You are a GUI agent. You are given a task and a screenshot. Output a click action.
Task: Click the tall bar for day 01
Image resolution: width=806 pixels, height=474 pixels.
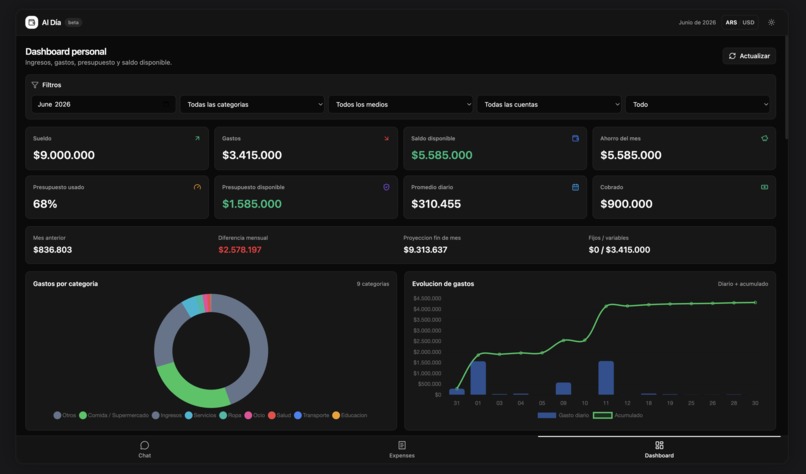478,378
